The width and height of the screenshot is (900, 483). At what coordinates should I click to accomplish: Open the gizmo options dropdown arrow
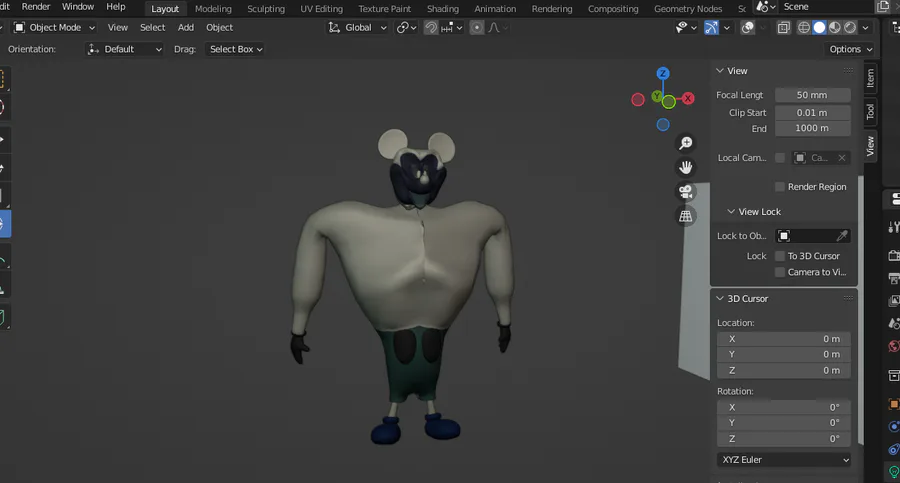click(726, 28)
